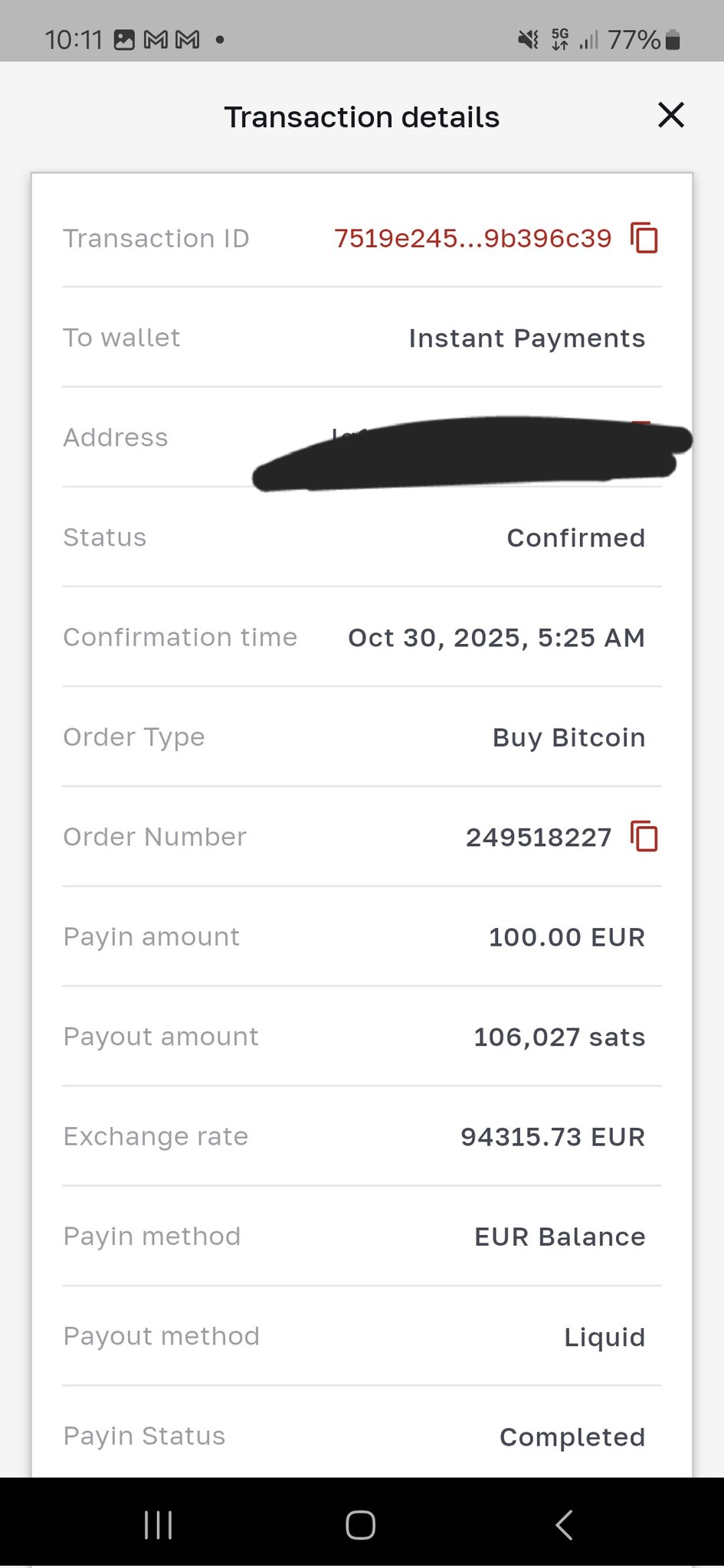This screenshot has width=724, height=1568.
Task: Open the transaction ID 7519e245...9b396c39 link
Action: [472, 239]
